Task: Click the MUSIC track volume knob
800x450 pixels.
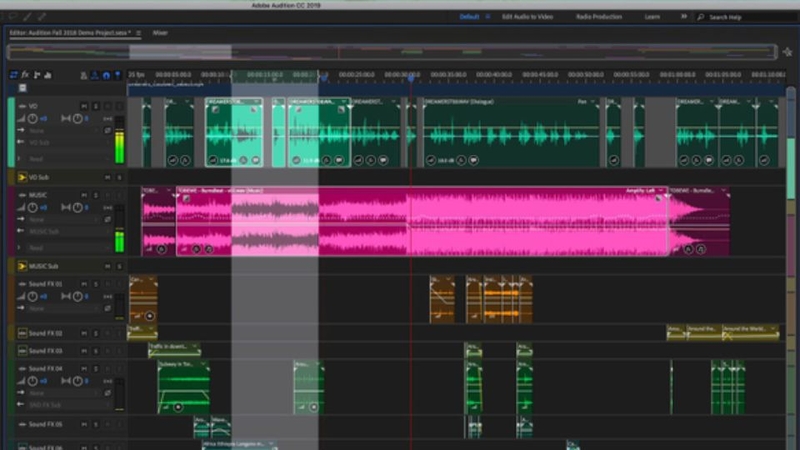Action: tap(33, 208)
